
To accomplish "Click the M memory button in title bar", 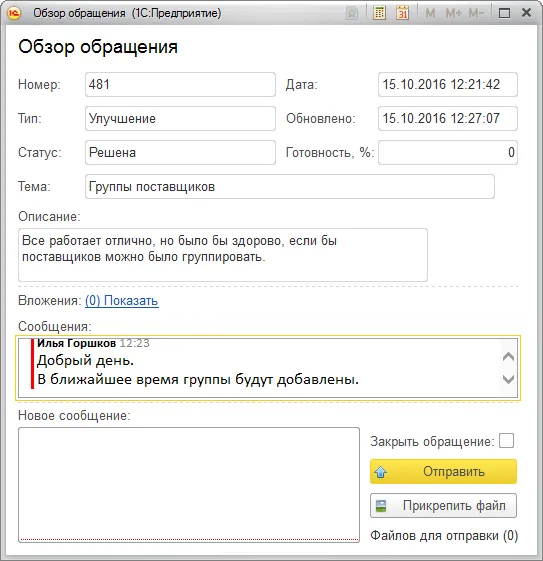I will click(x=430, y=14).
